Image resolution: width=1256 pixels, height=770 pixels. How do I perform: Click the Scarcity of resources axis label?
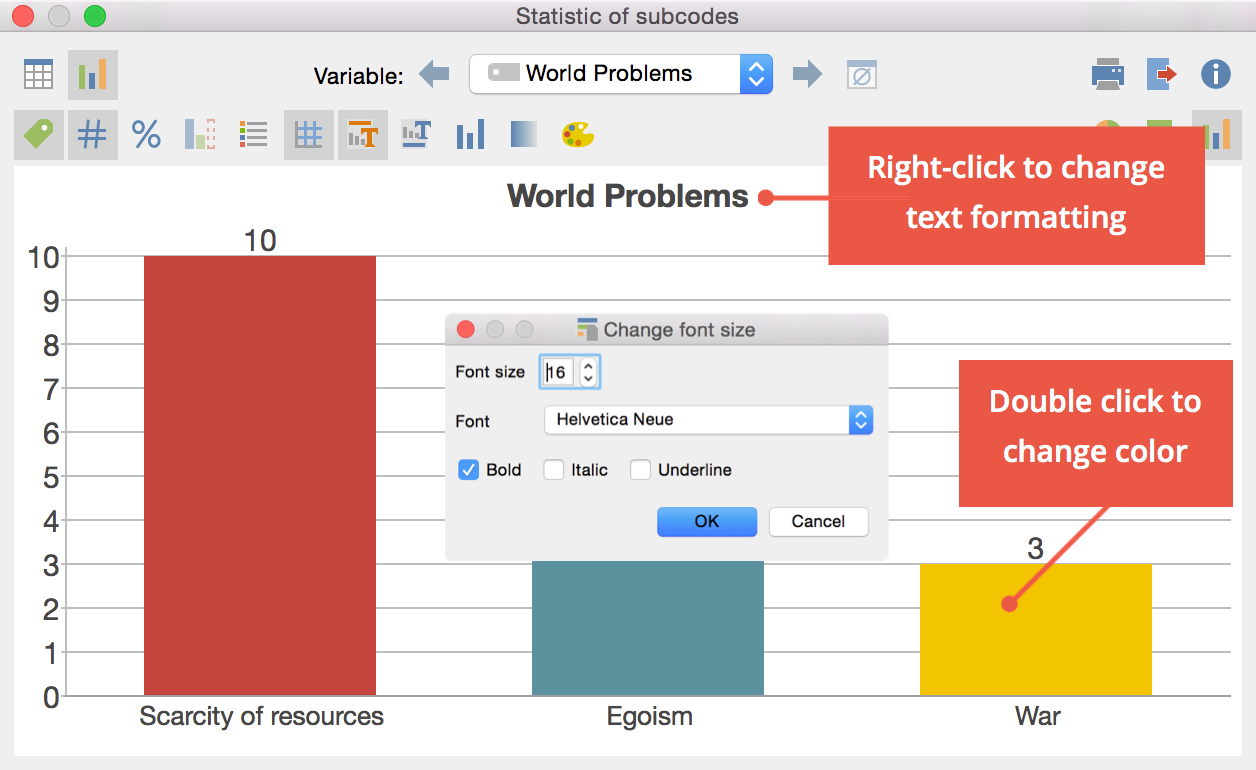pos(261,717)
